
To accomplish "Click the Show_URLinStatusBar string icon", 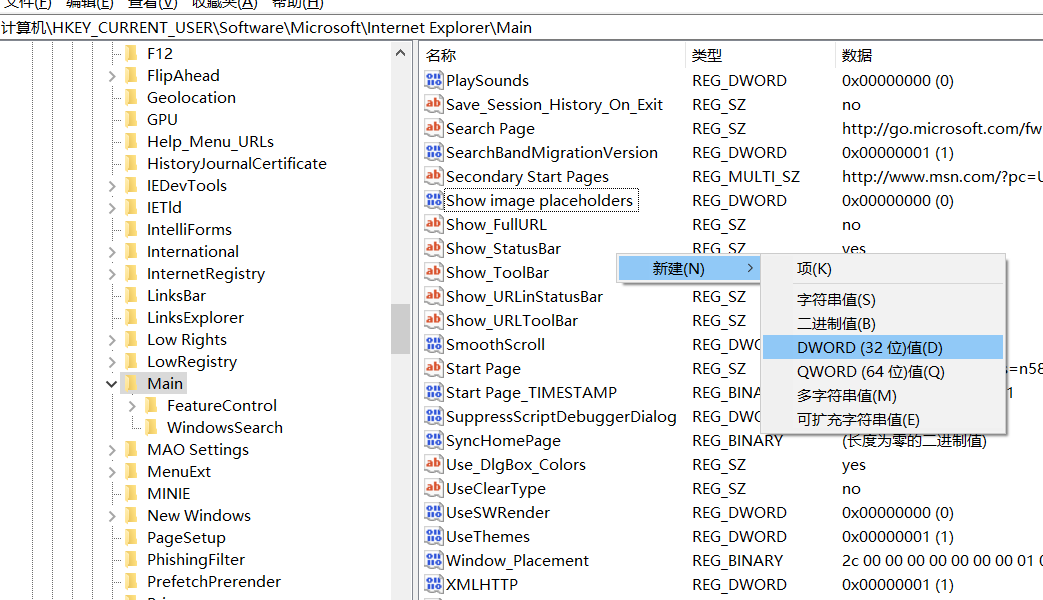I will point(434,296).
